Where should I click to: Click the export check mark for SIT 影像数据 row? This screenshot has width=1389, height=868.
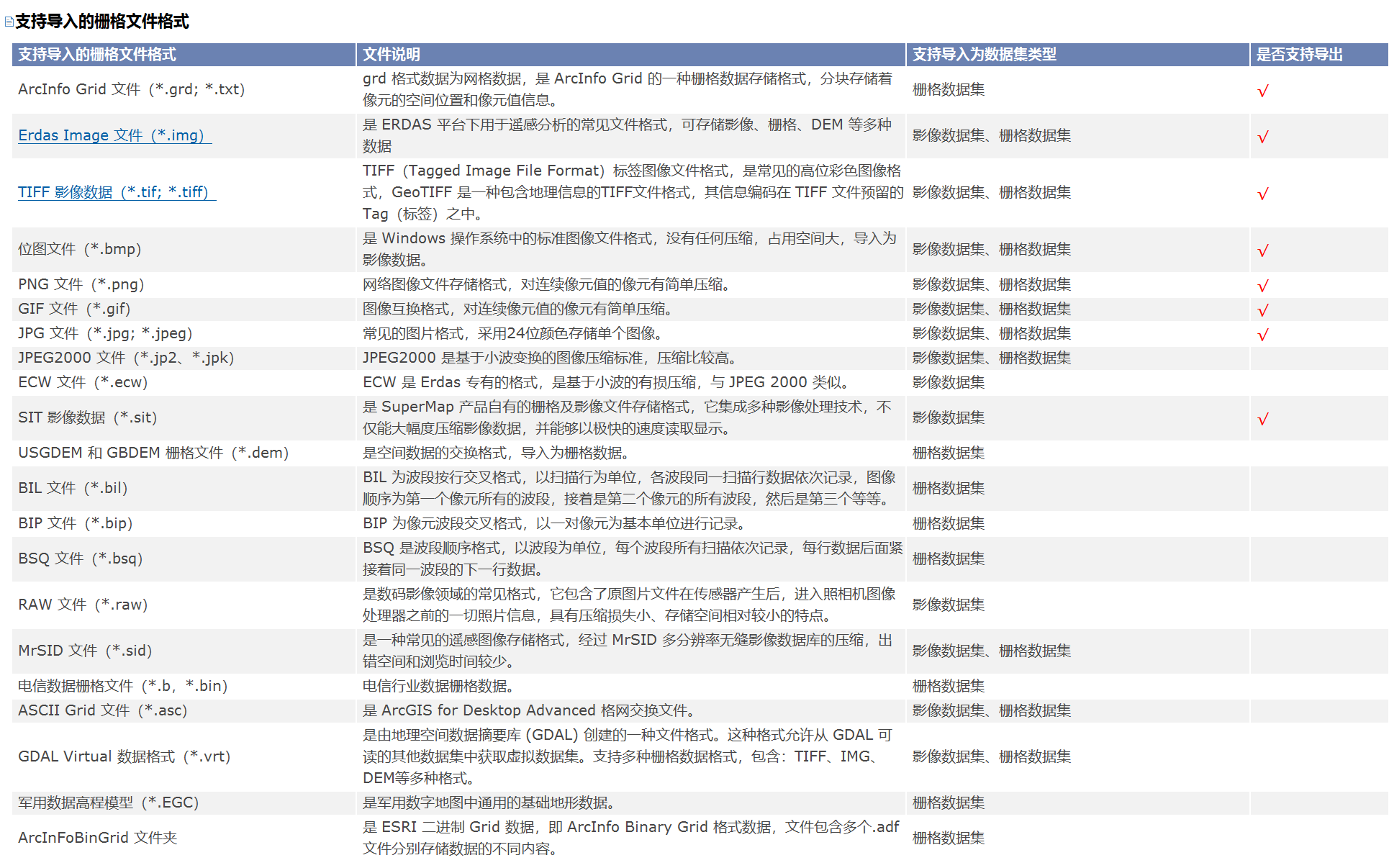click(x=1262, y=420)
